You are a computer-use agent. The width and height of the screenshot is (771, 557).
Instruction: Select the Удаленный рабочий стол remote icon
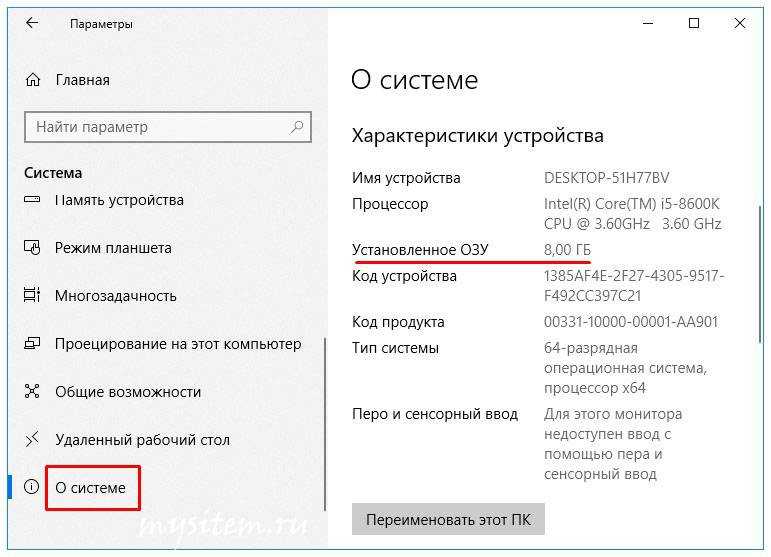pos(32,439)
